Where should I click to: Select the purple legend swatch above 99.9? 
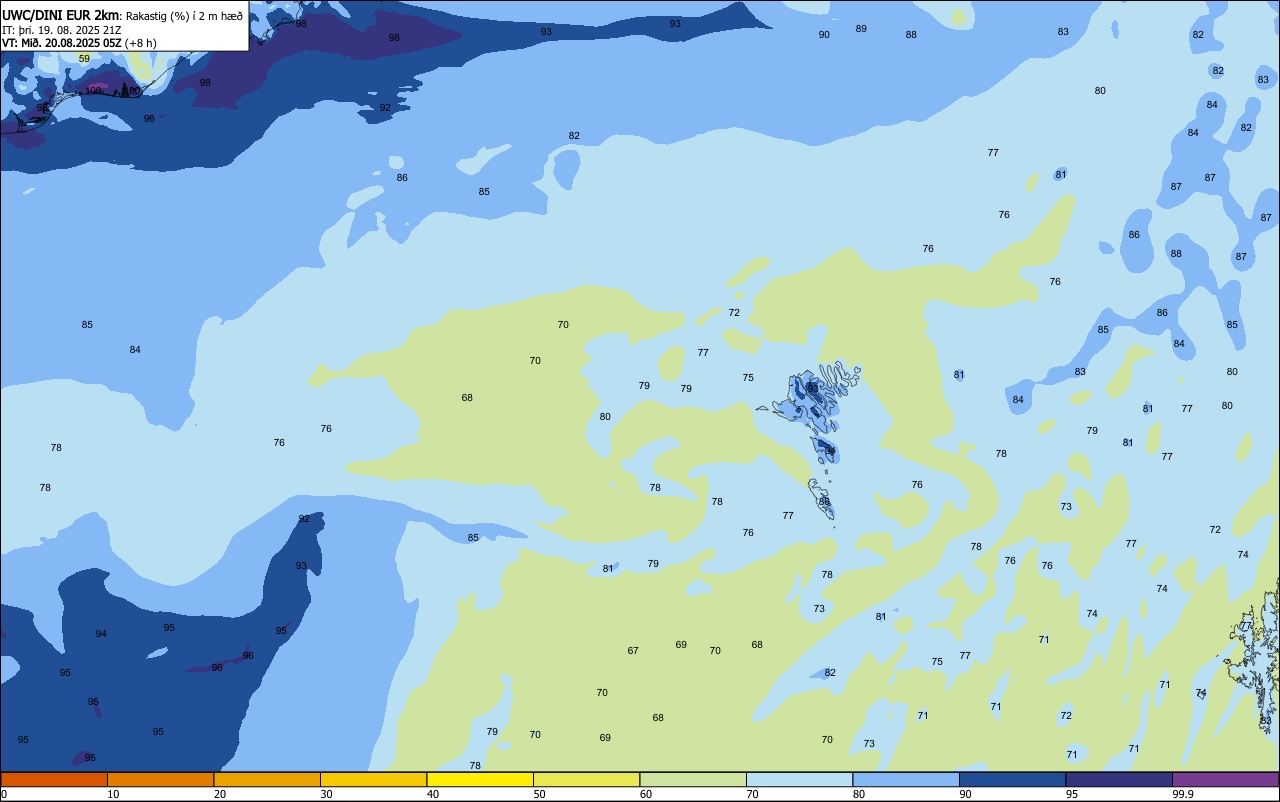[x=1225, y=779]
